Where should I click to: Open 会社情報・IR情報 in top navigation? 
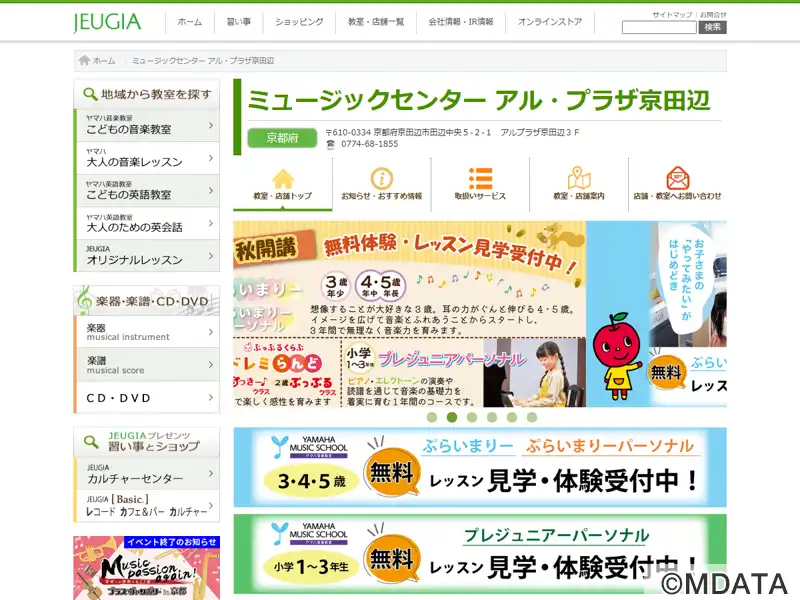pos(461,22)
